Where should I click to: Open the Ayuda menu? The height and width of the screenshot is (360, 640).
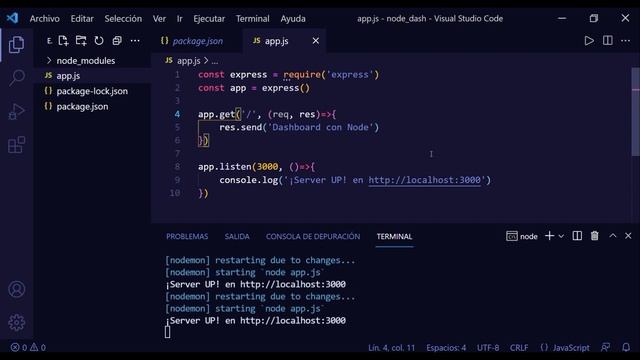pos(293,19)
